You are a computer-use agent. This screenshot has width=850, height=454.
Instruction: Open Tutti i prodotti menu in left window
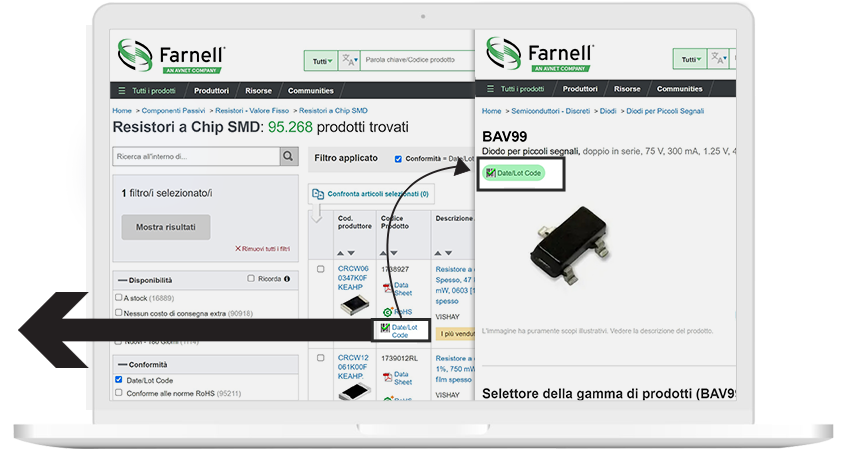point(154,91)
